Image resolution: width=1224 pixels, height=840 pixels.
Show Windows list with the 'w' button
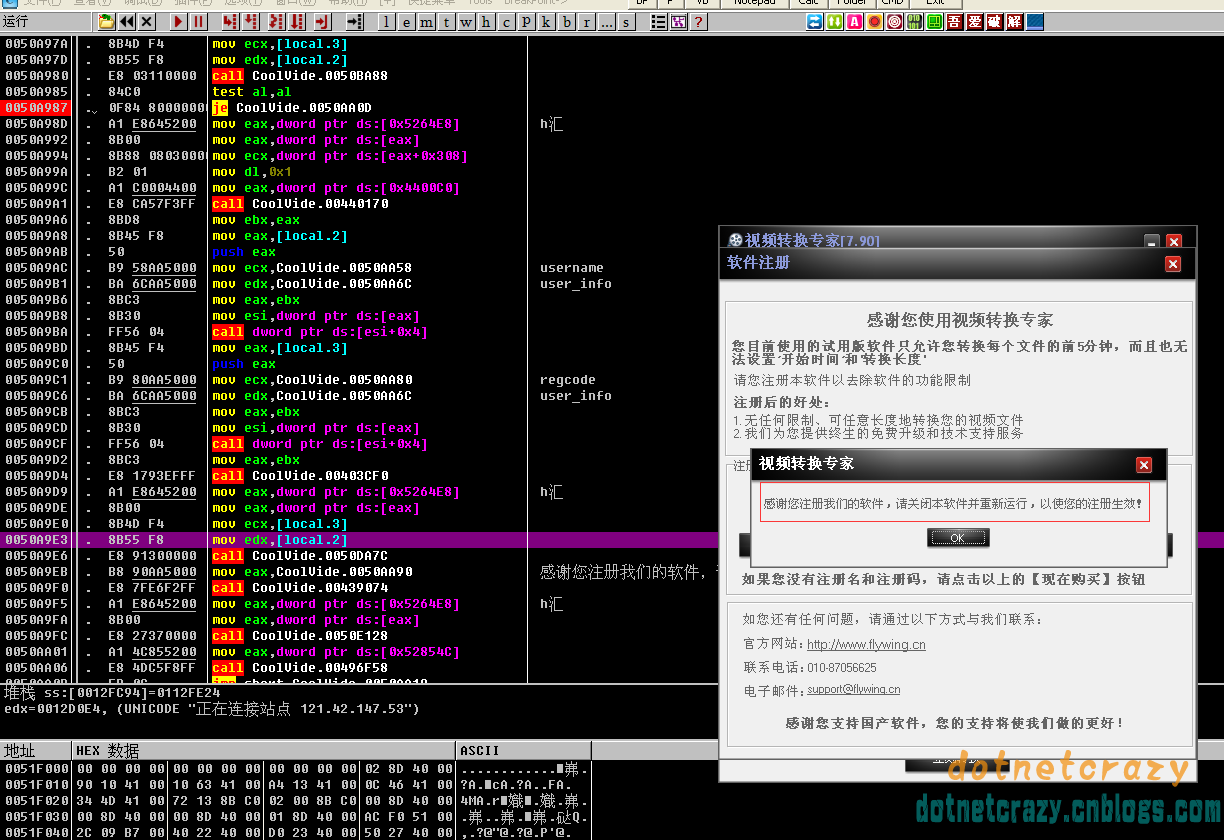click(467, 21)
